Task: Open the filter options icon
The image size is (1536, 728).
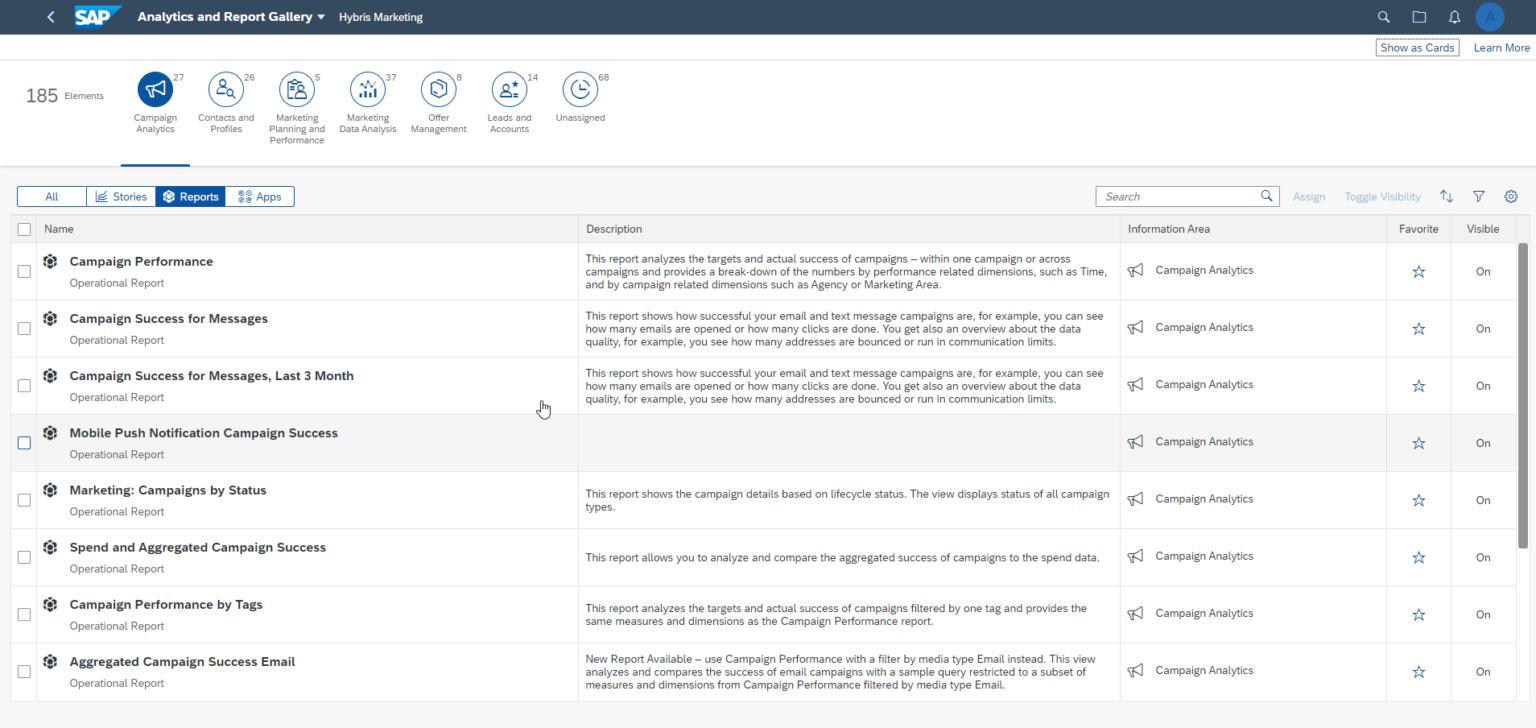Action: point(1479,196)
